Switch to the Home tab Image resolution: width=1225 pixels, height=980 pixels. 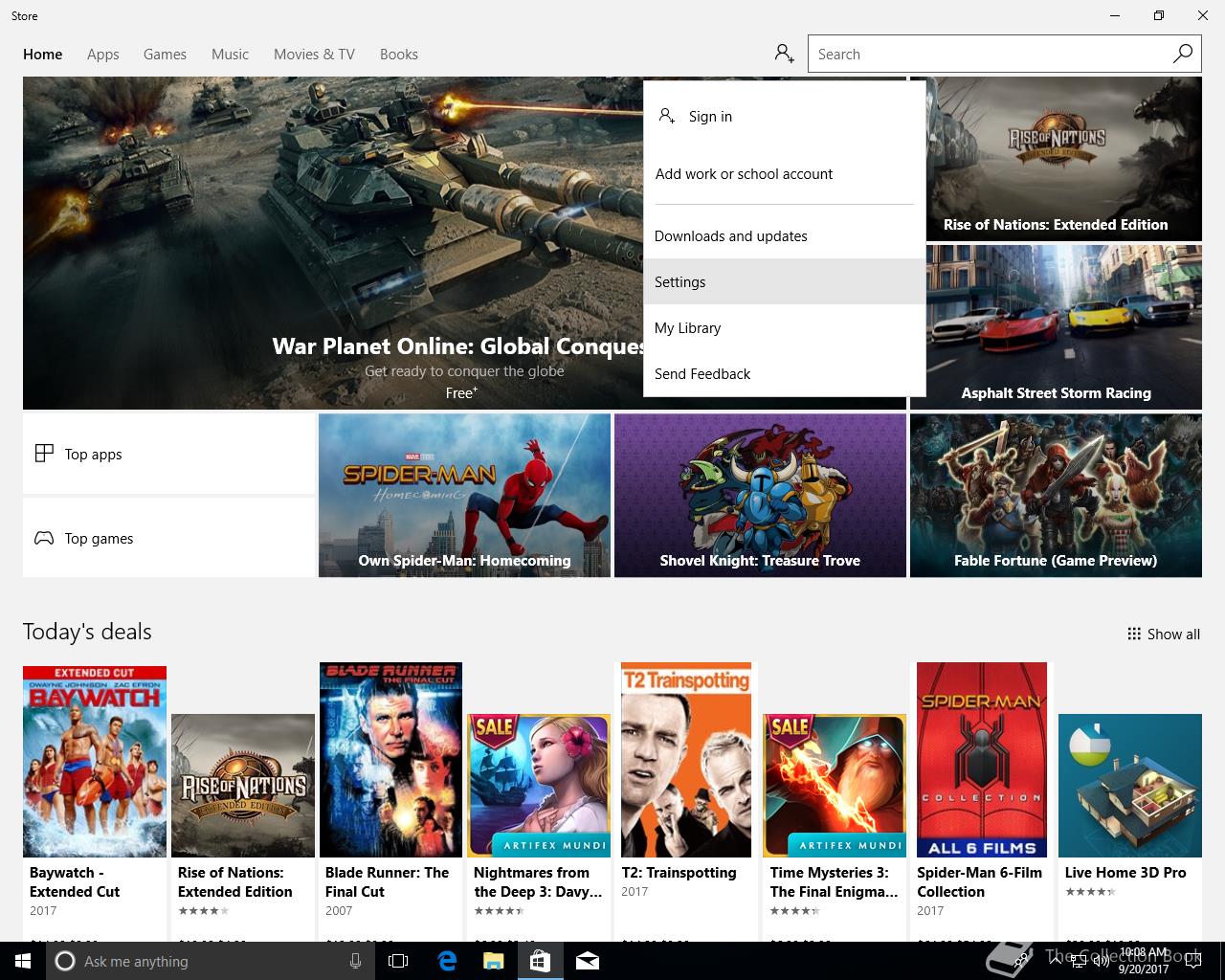pyautogui.click(x=43, y=55)
